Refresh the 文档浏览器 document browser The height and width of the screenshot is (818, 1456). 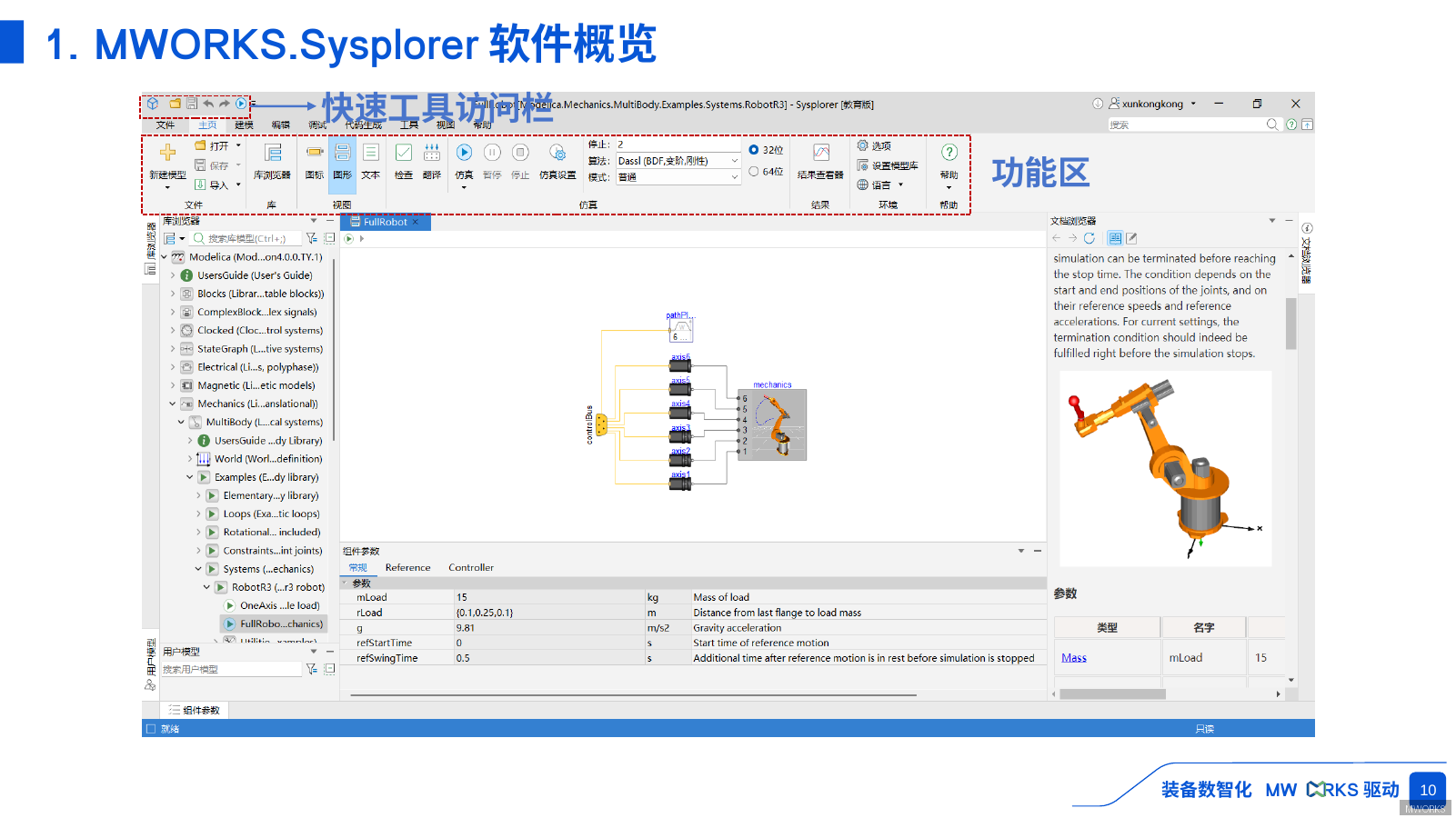[1089, 237]
